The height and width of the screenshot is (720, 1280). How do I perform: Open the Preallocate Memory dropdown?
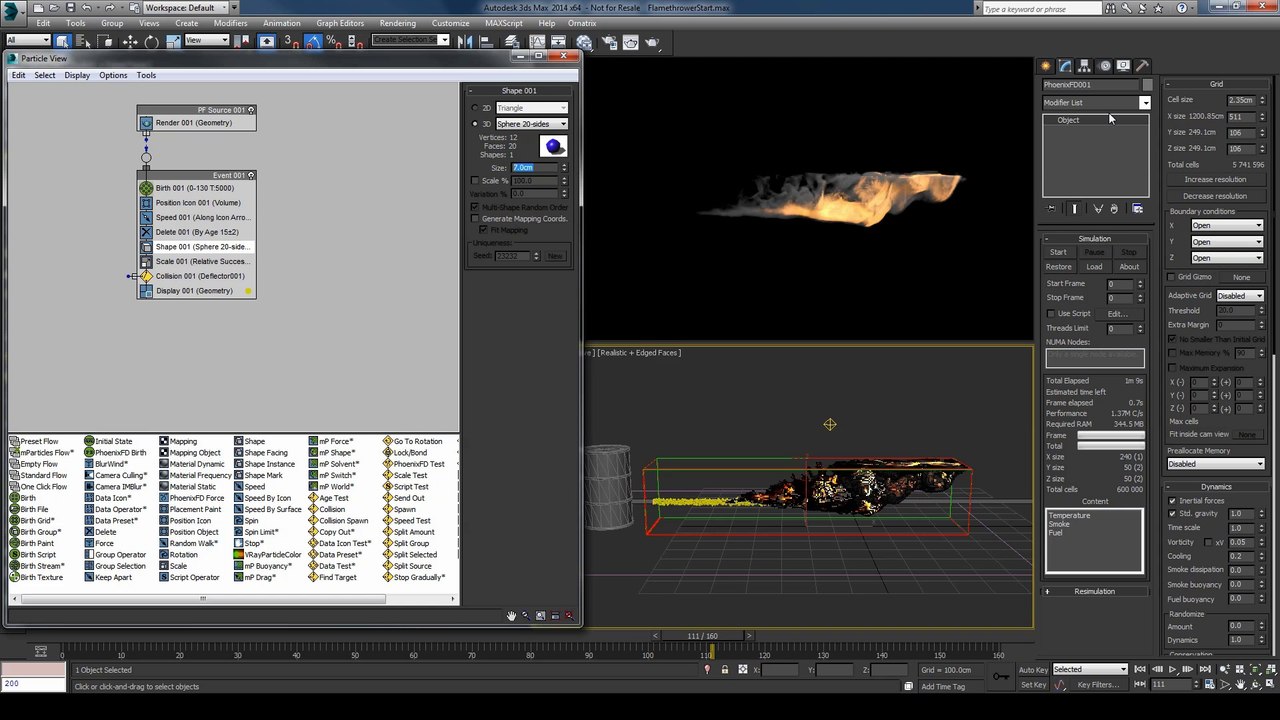pos(1215,464)
